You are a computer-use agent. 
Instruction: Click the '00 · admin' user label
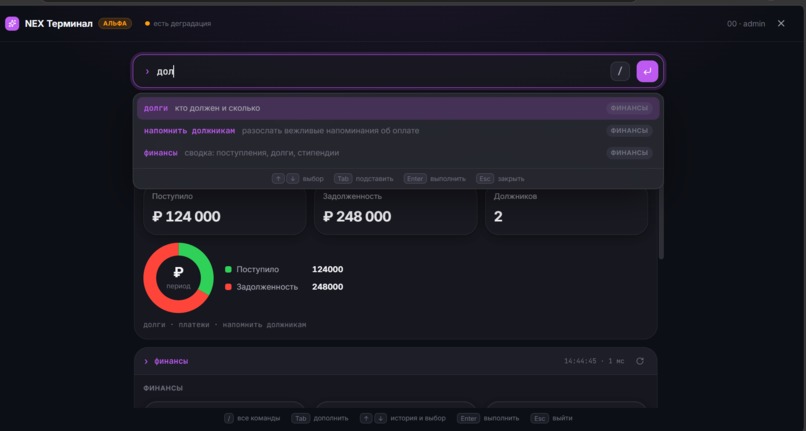tap(746, 24)
